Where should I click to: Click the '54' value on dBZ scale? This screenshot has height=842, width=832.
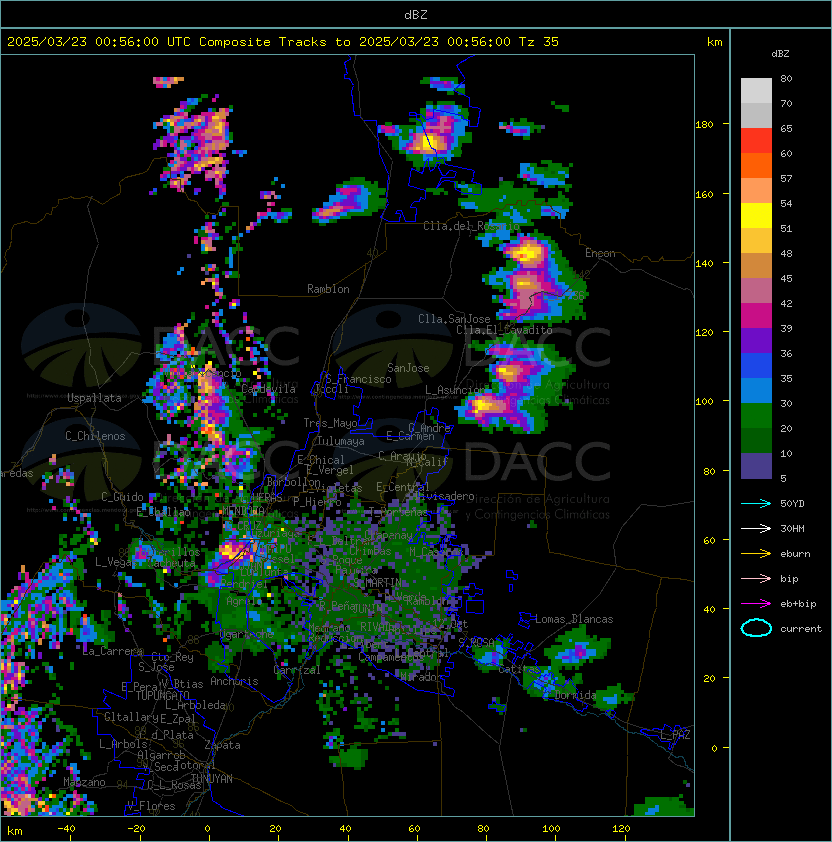pyautogui.click(x=786, y=204)
